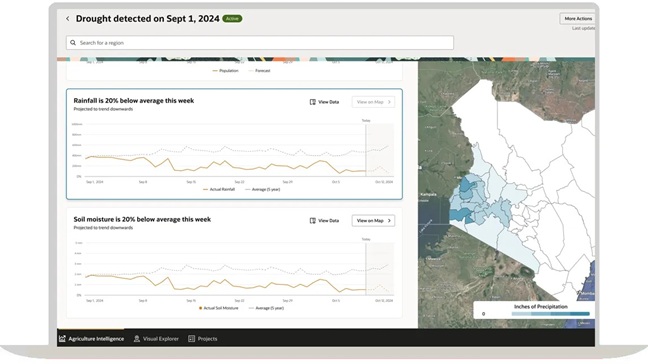
Task: Click View on Map in the Rainfall card
Action: click(x=373, y=102)
